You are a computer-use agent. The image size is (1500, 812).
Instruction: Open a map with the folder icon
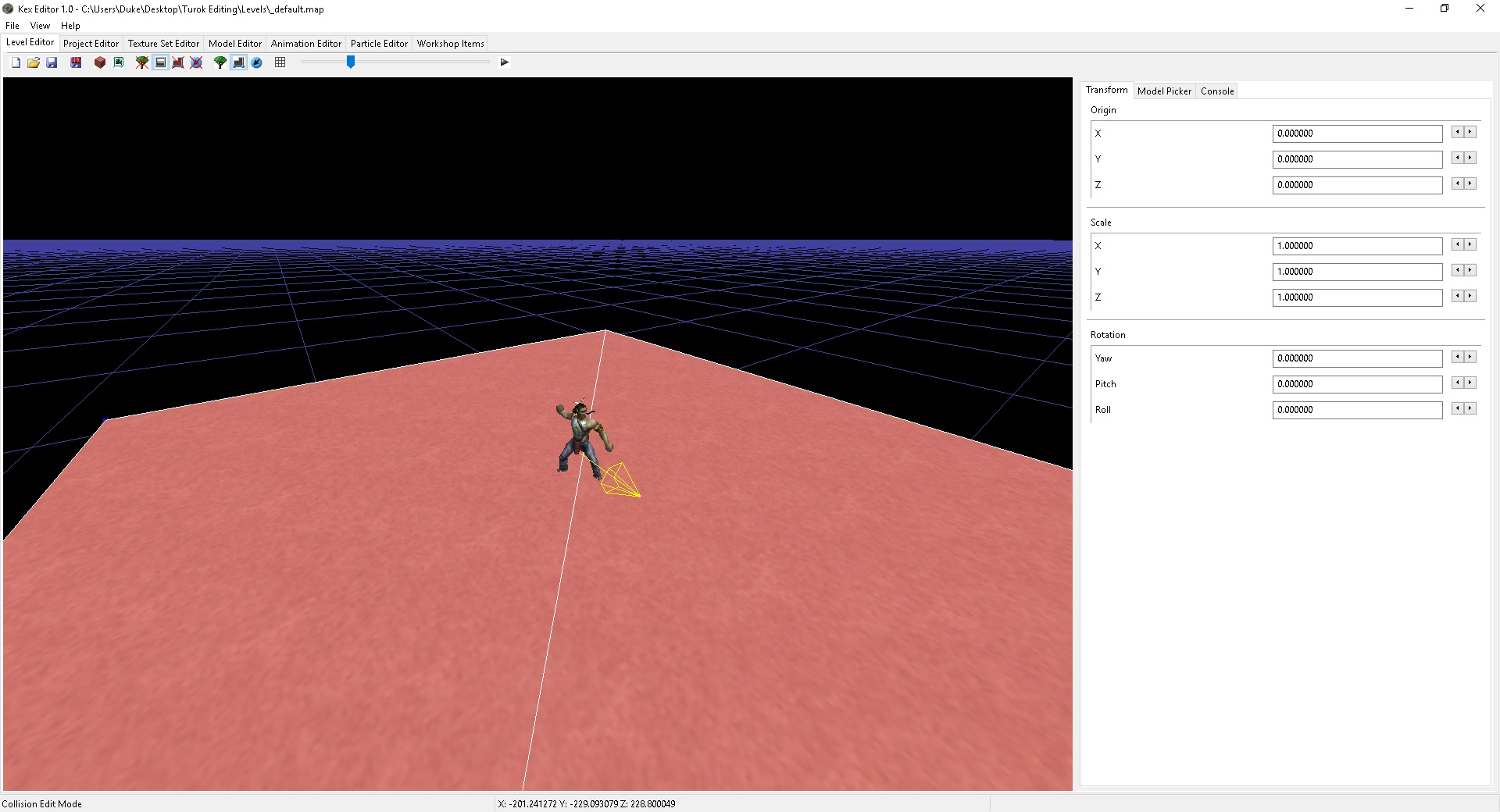tap(34, 62)
